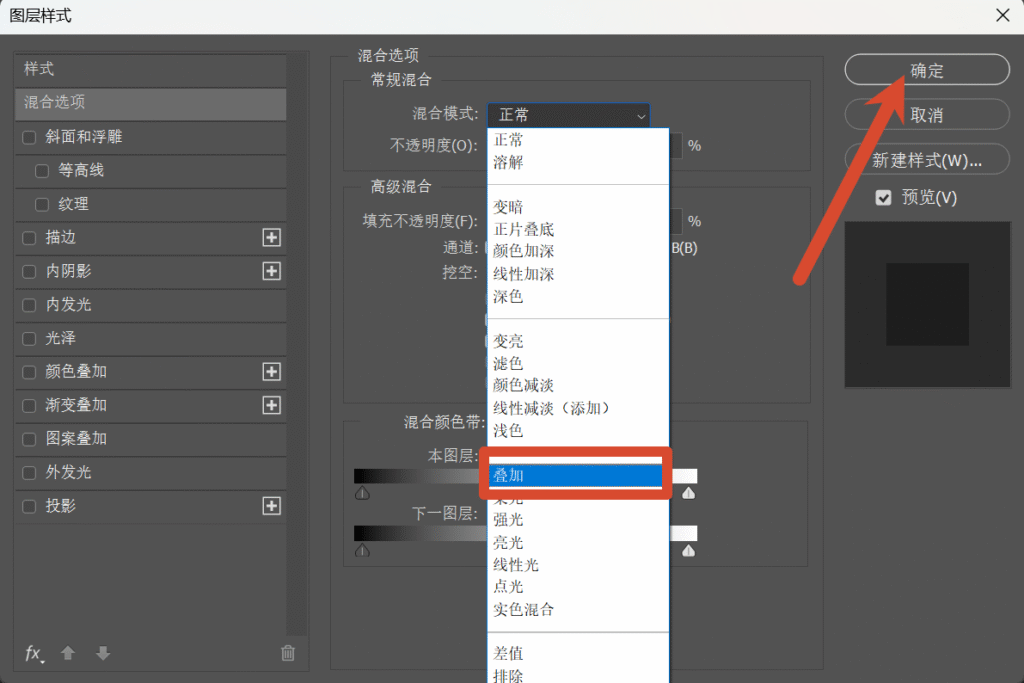Screen dimensions: 1024x683
Task: Click 本图层 white point slider handle
Action: (688, 494)
